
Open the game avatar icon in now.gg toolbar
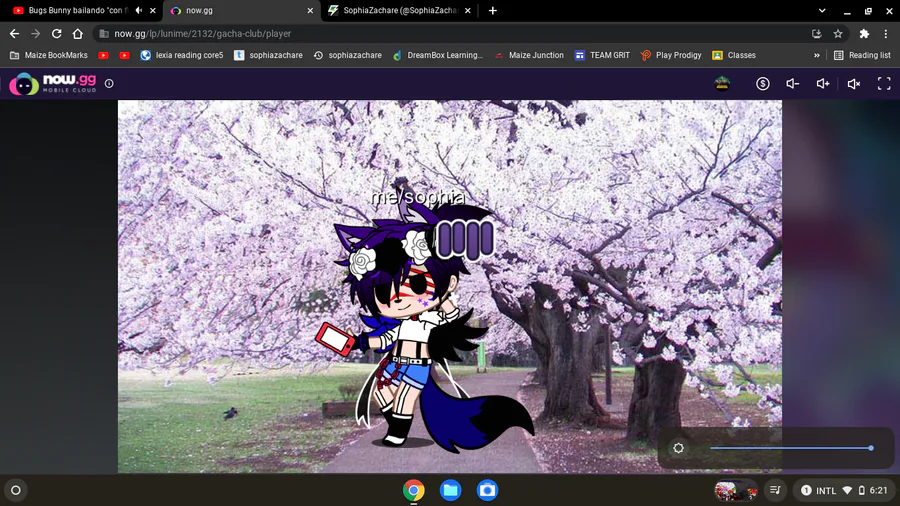(722, 84)
